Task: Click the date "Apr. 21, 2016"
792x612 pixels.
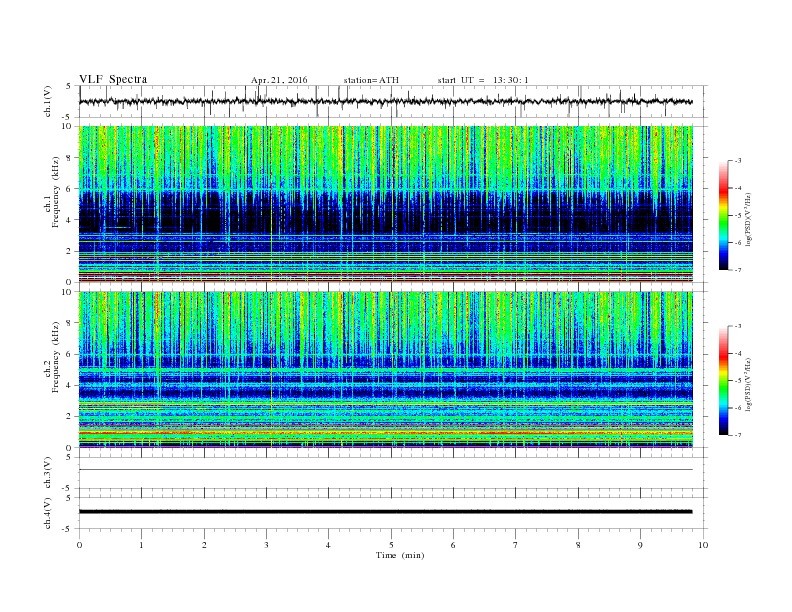Action: (279, 80)
